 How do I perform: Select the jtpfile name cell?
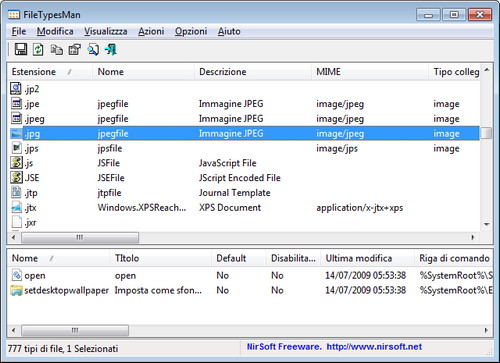tap(109, 193)
